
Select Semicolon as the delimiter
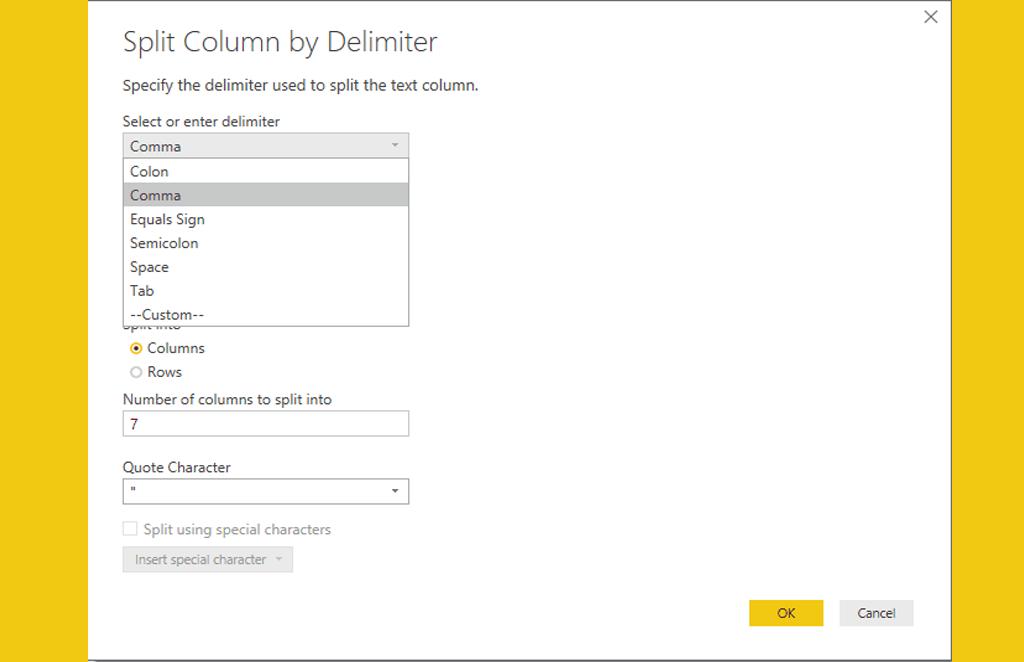164,243
